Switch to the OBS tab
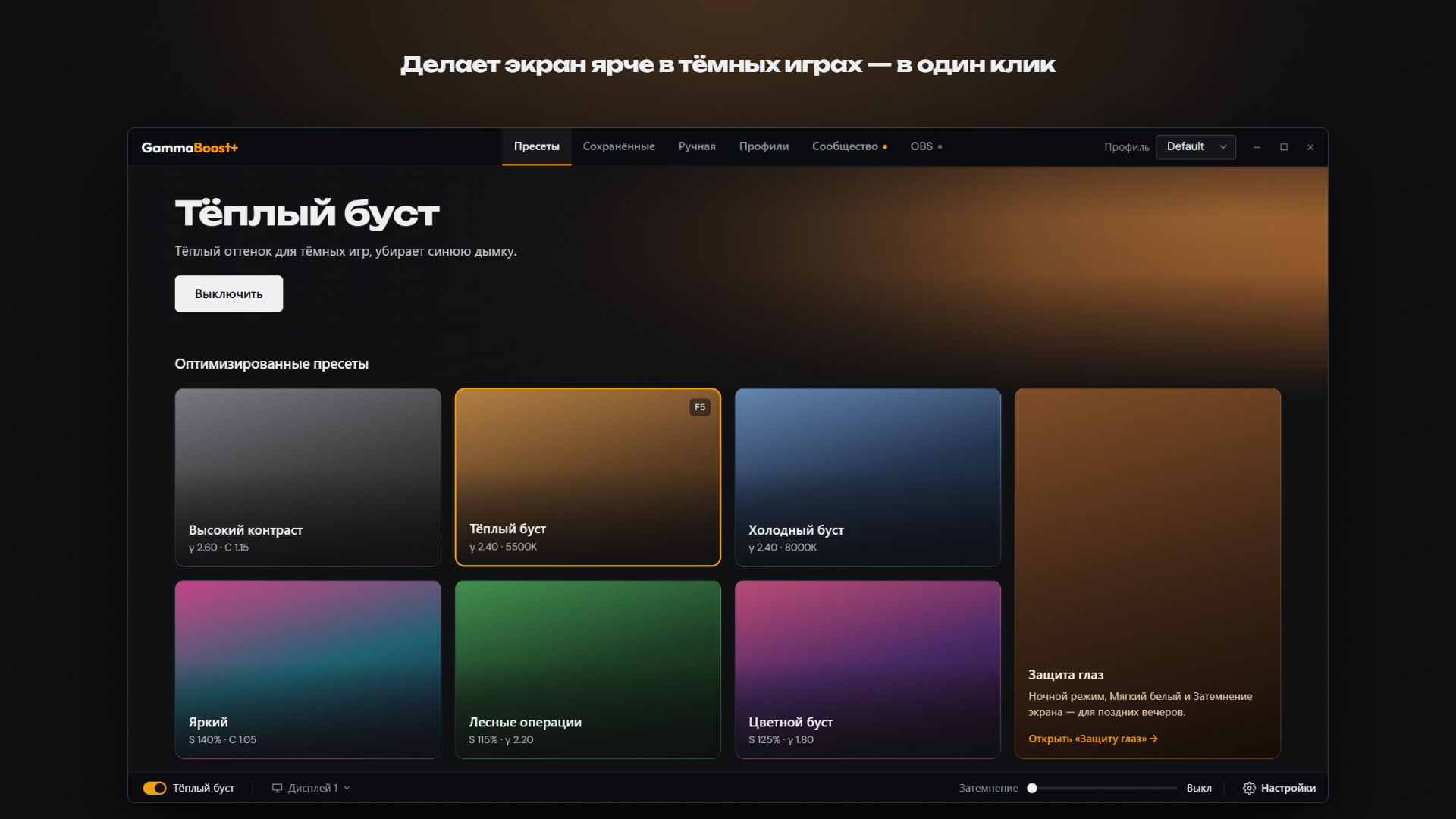The height and width of the screenshot is (819, 1456). 926,146
